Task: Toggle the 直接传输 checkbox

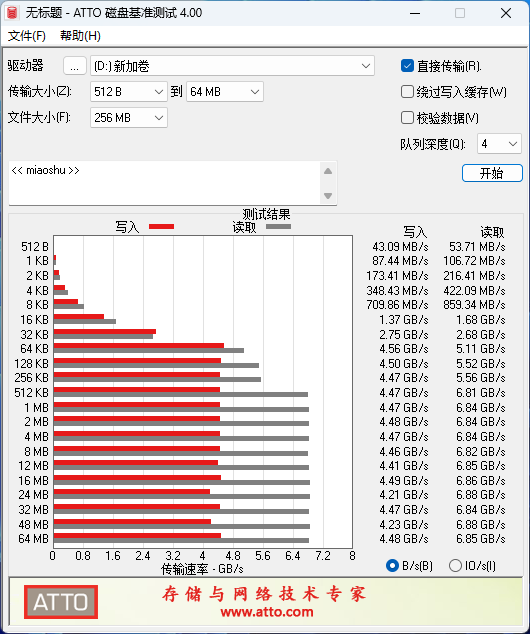Action: (407, 66)
